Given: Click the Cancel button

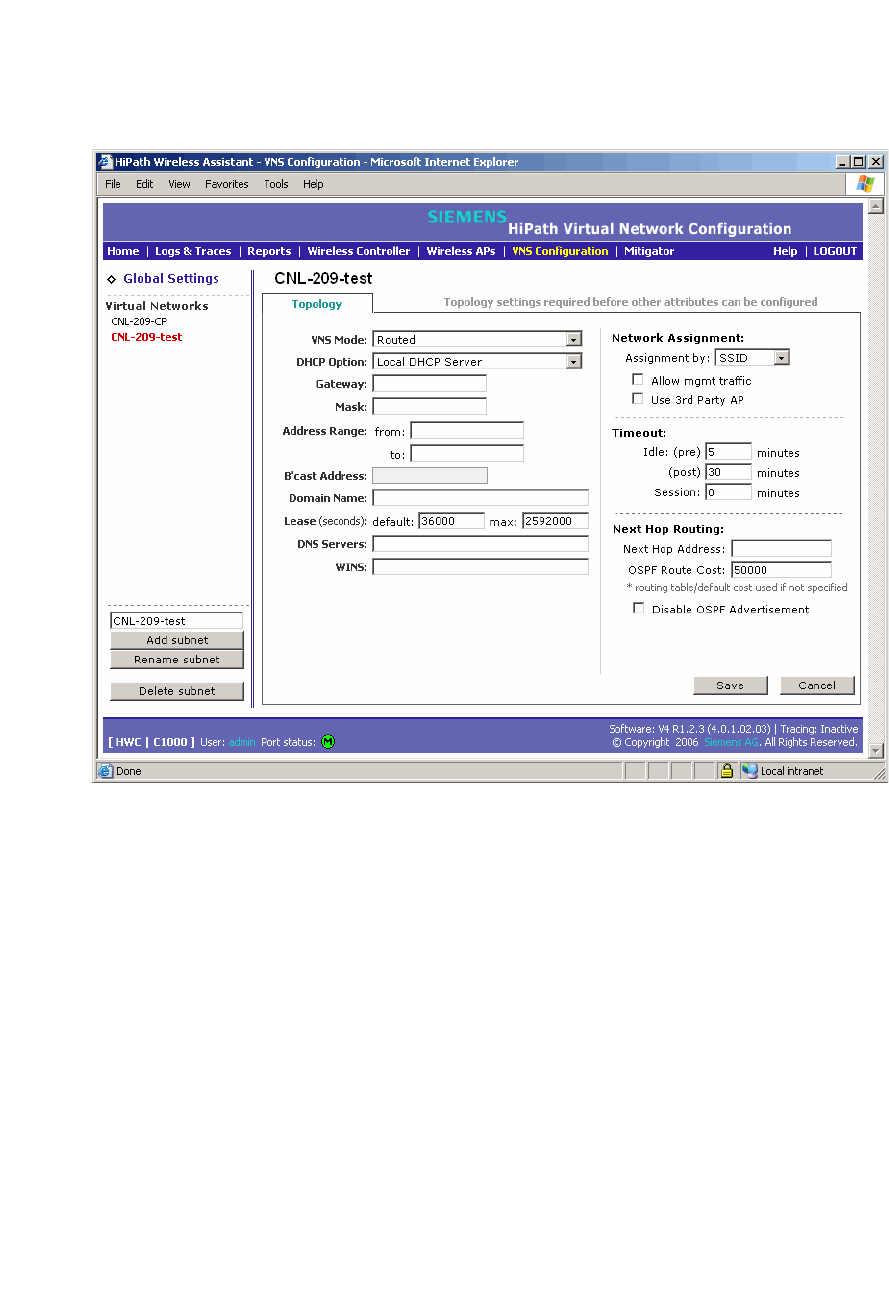Looking at the screenshot, I should [817, 685].
